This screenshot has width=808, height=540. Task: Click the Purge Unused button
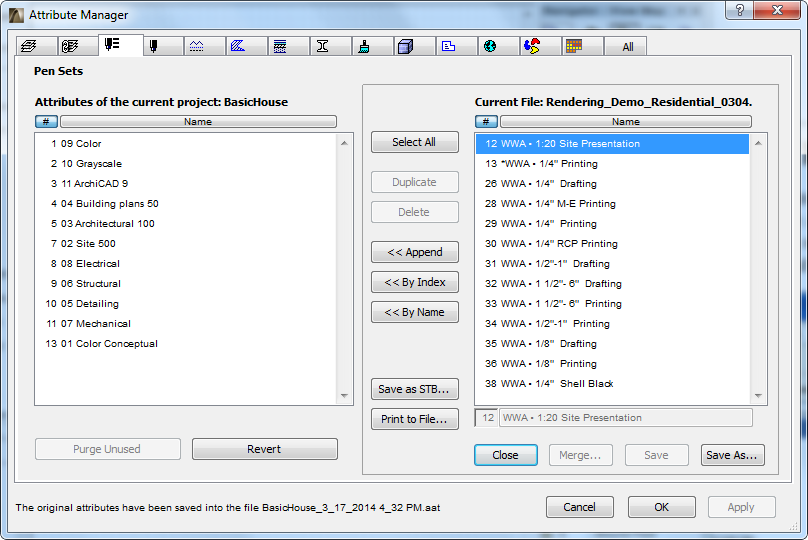pos(108,449)
